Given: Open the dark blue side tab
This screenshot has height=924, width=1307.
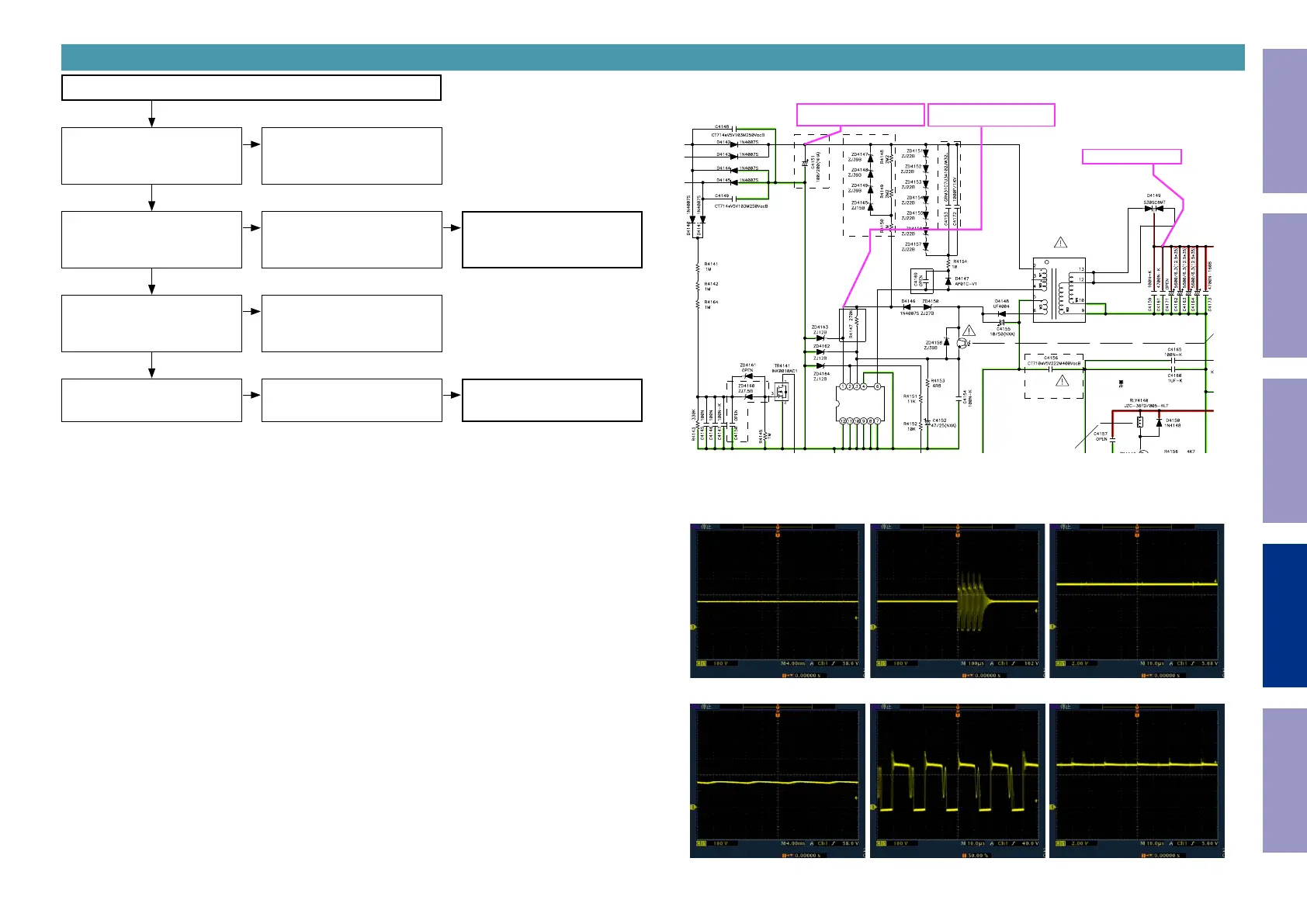Looking at the screenshot, I should coord(1284,615).
